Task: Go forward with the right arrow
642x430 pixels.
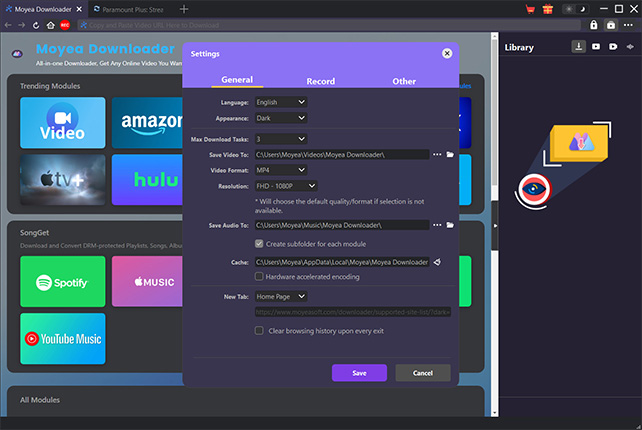Action: pos(22,25)
